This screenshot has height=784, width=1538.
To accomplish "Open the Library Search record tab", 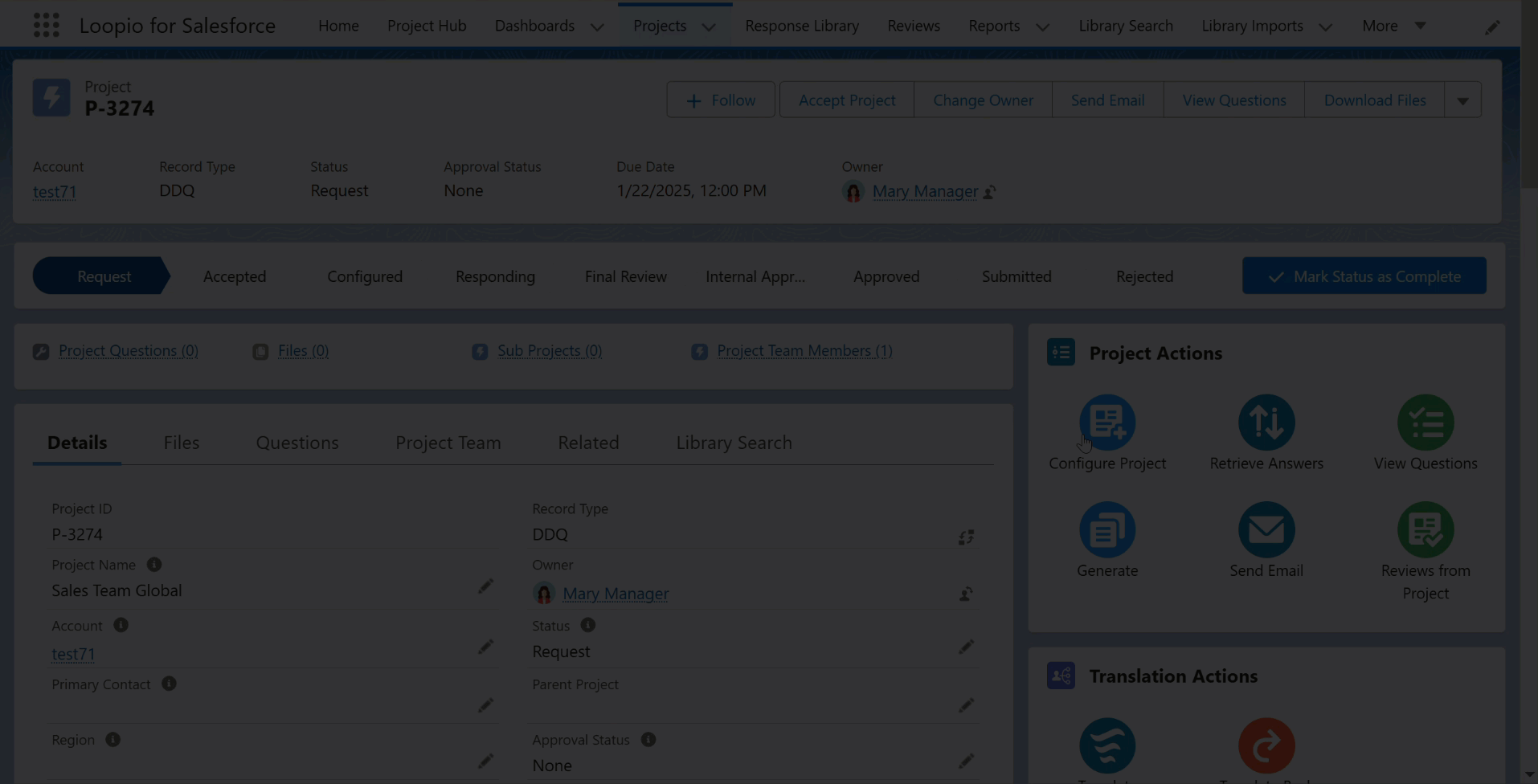I will pyautogui.click(x=734, y=443).
